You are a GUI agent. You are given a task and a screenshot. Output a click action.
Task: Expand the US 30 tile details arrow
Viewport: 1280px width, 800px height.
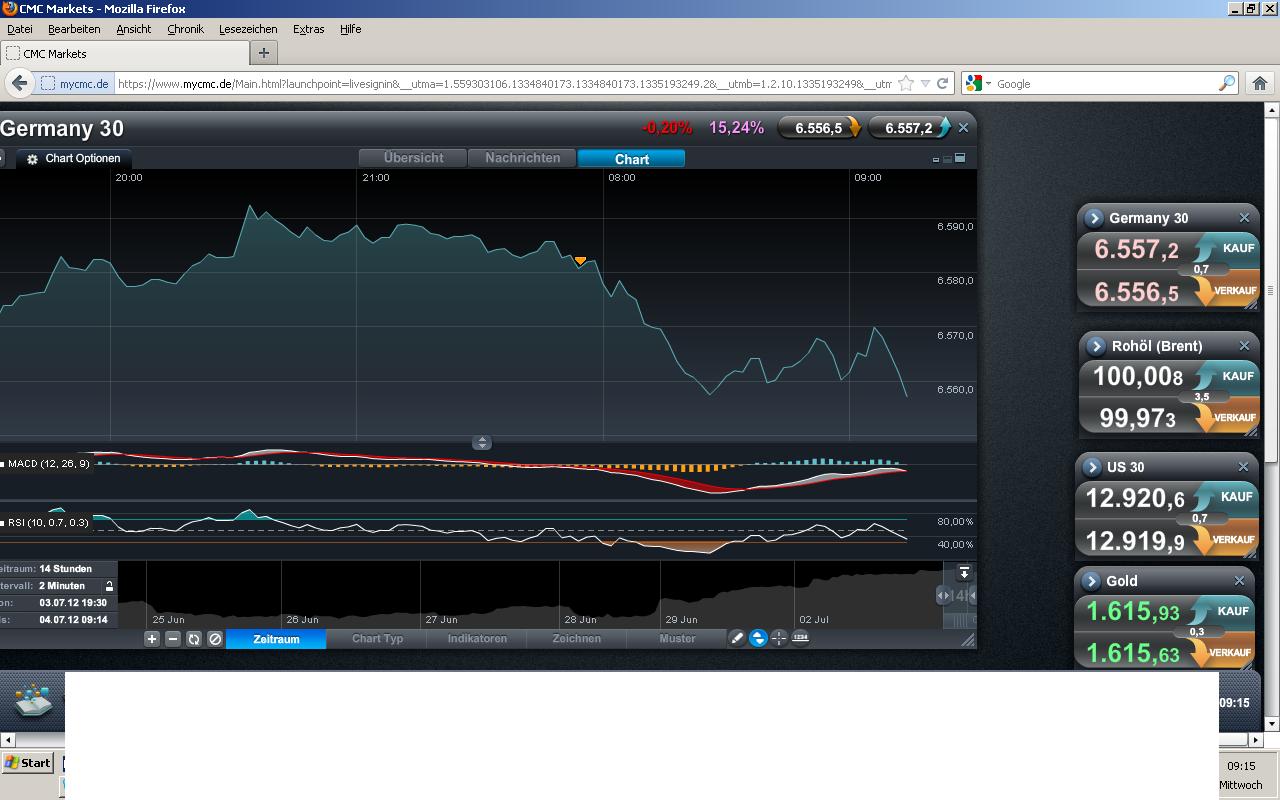click(1092, 467)
